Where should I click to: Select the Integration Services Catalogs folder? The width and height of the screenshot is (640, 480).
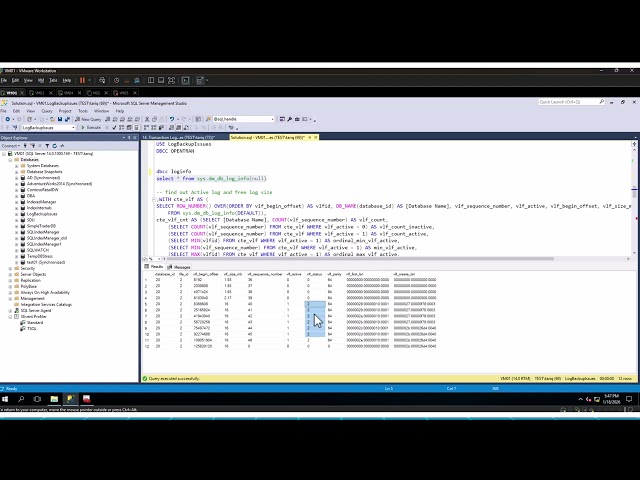tap(46, 304)
